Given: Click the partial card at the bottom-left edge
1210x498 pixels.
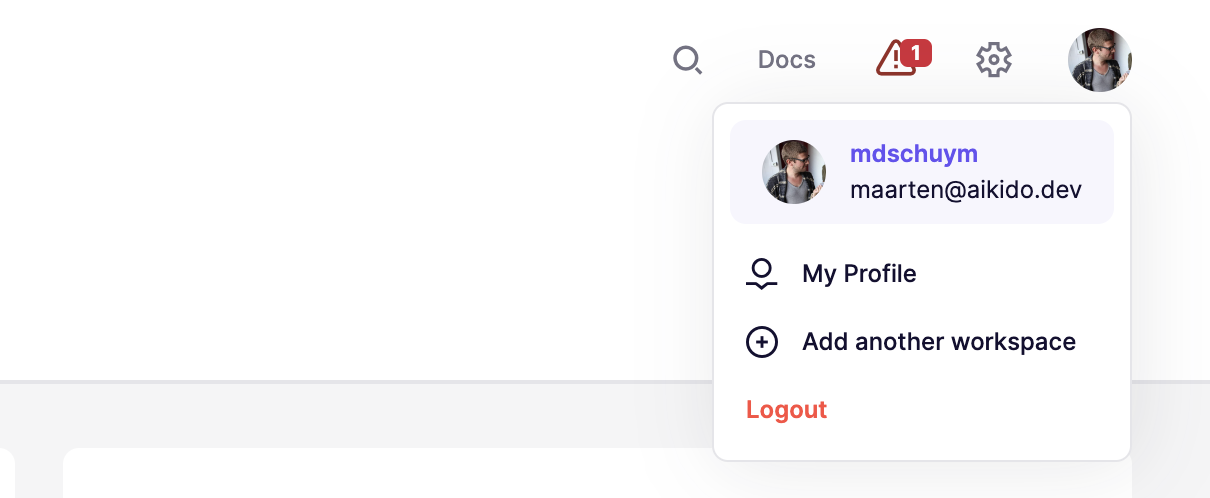Looking at the screenshot, I should (x=6, y=474).
